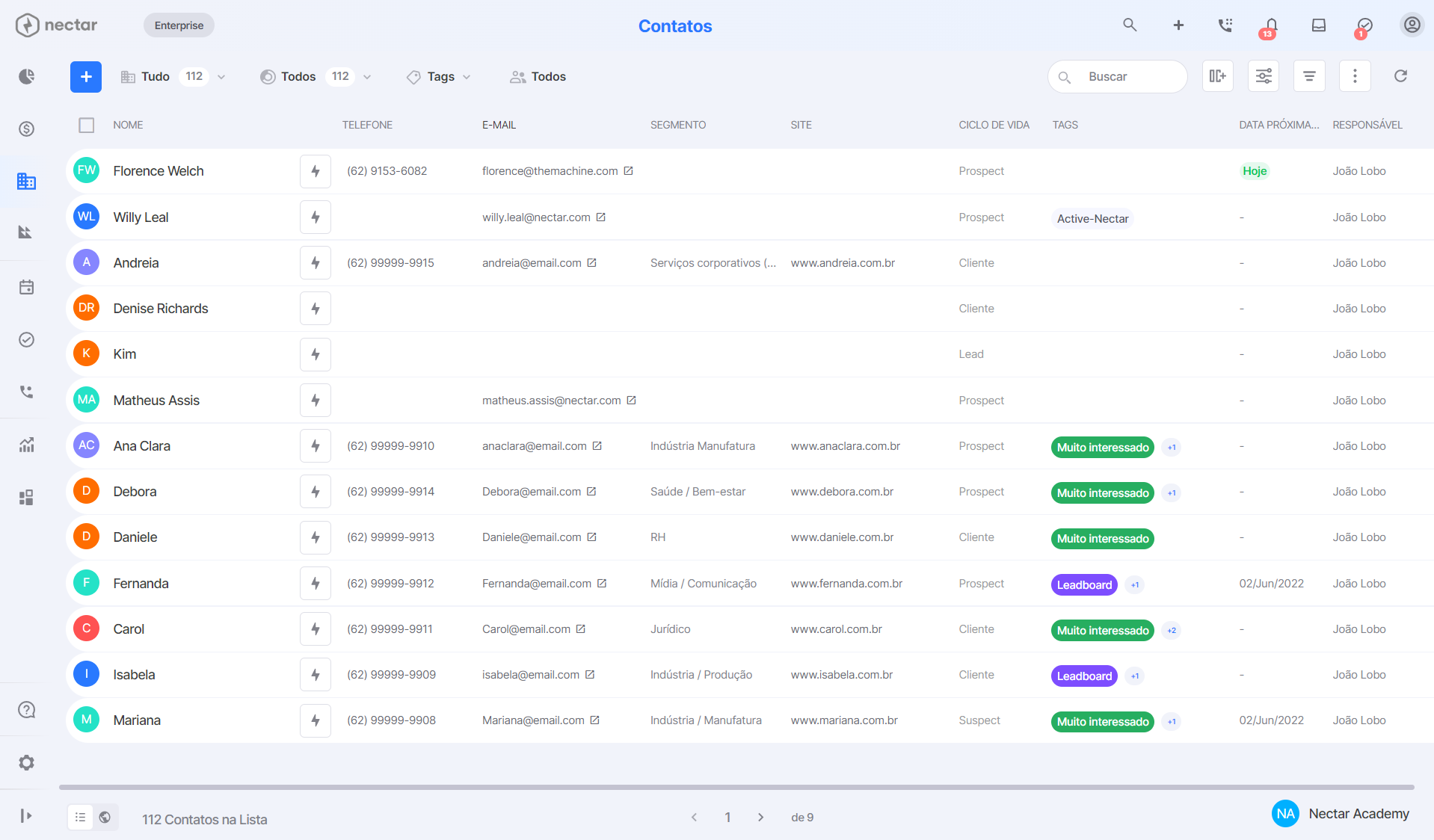Click Muito interessado tag on Daniele row
1434x840 pixels.
(1102, 539)
